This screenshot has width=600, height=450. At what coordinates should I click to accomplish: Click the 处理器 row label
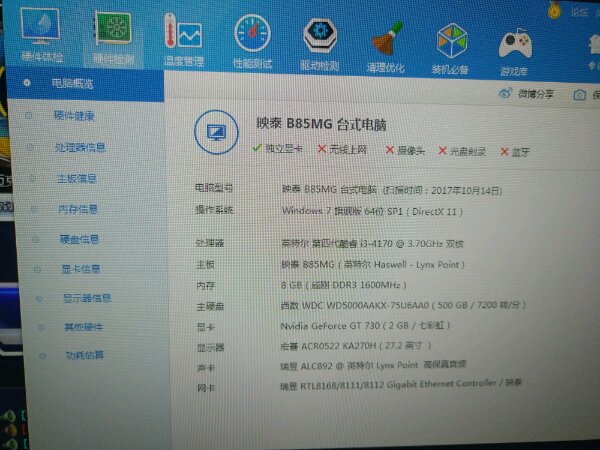[x=210, y=243]
